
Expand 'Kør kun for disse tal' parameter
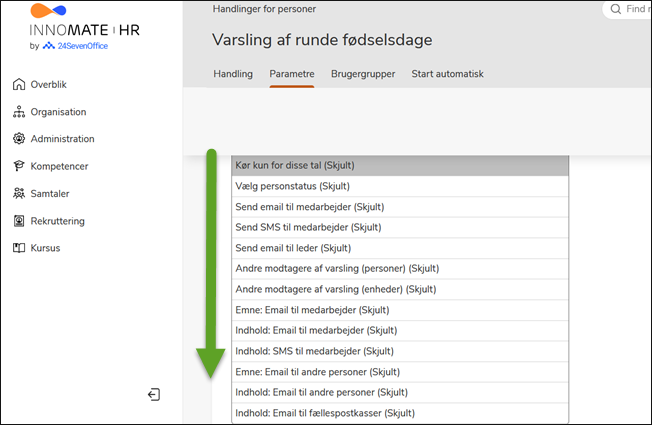399,165
